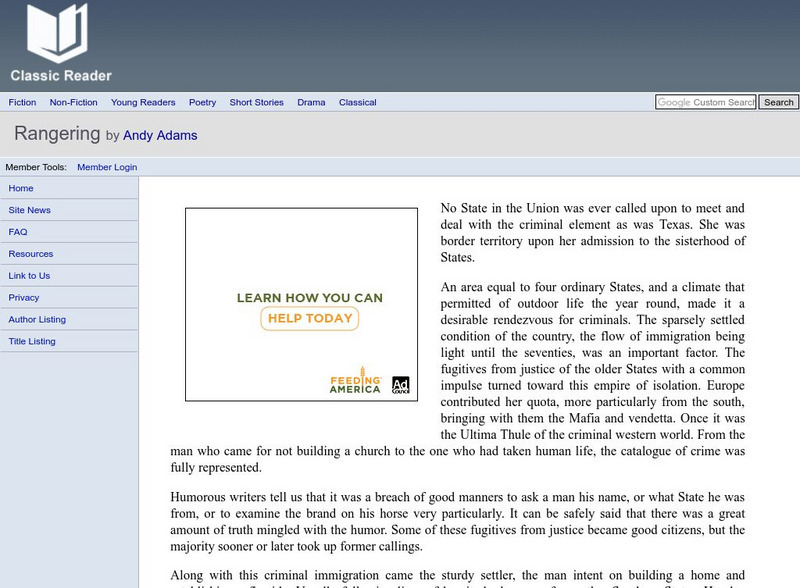Go to Young Readers section
This screenshot has width=800, height=588.
point(143,102)
